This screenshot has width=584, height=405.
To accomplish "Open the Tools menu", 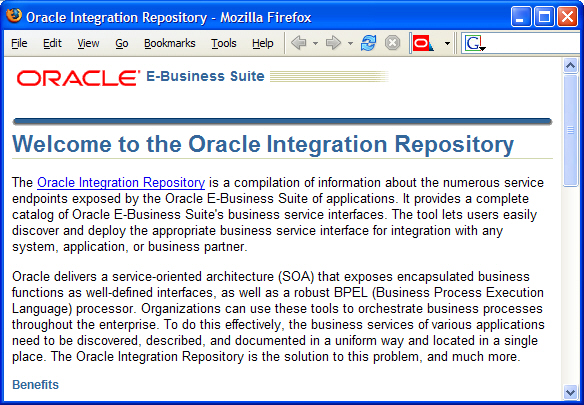I will pyautogui.click(x=224, y=43).
